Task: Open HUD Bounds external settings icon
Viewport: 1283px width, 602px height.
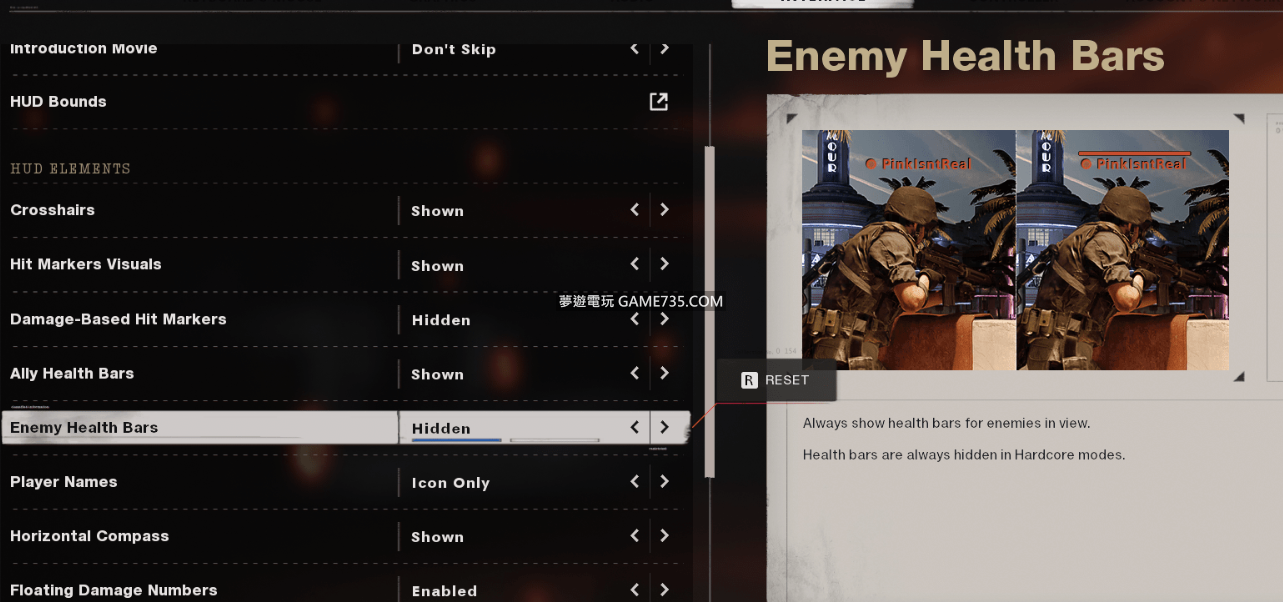Action: coord(658,101)
